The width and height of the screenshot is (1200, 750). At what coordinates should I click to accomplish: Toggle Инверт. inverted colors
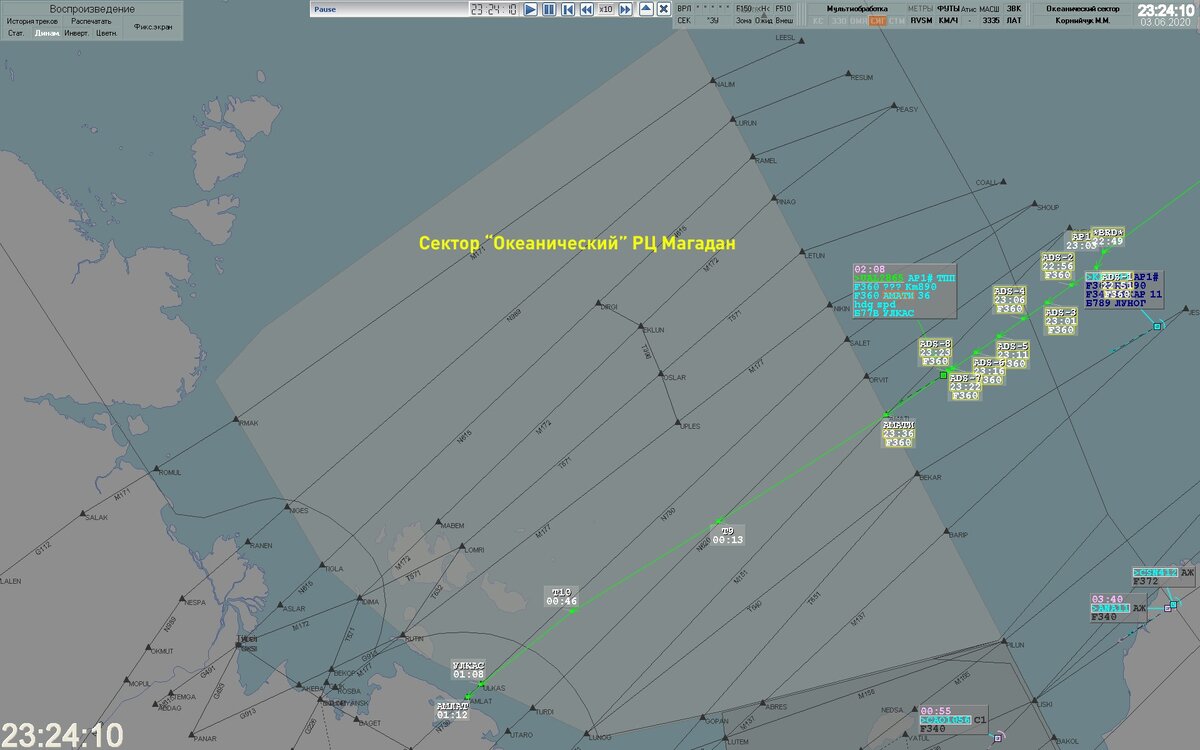tap(77, 33)
